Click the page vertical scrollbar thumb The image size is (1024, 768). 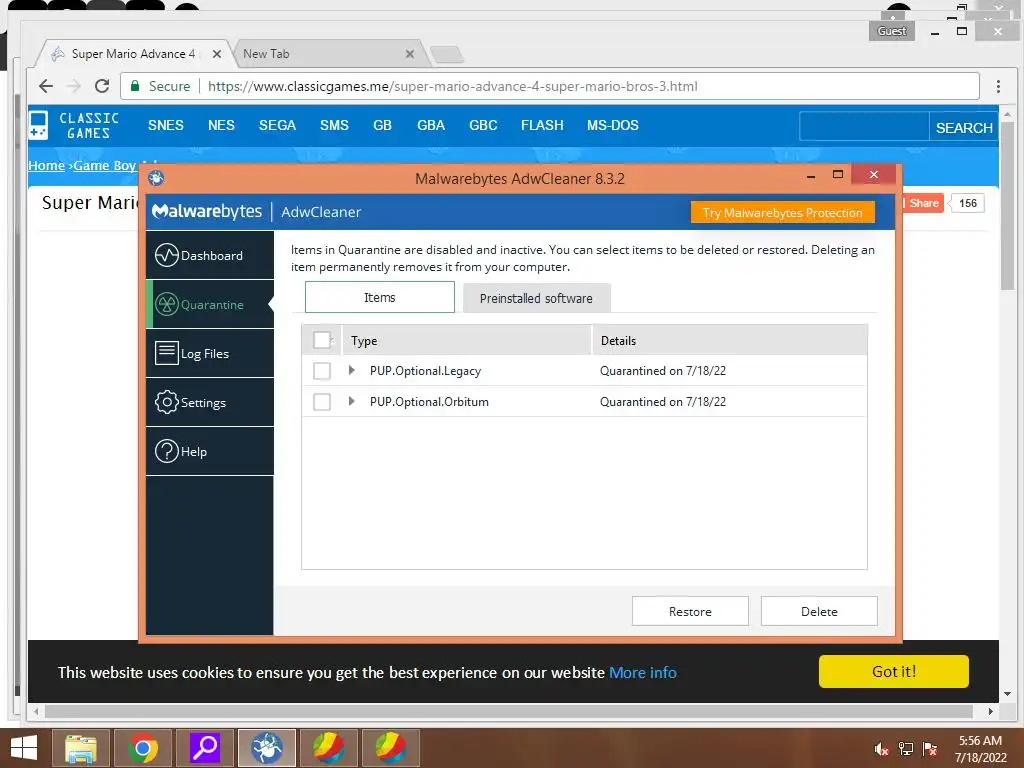pyautogui.click(x=1008, y=207)
